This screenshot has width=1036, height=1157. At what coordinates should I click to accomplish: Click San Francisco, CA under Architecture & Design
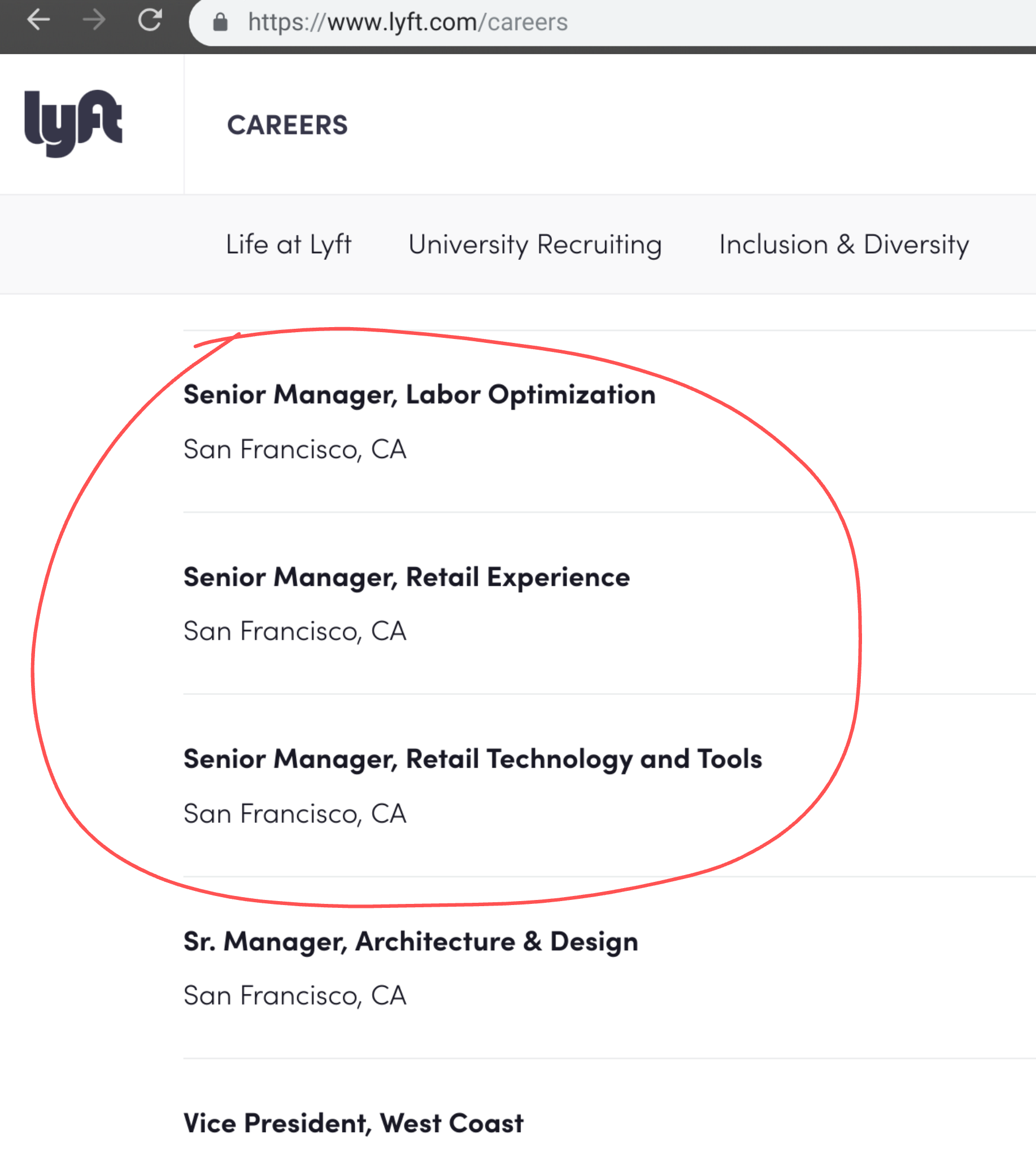click(295, 996)
